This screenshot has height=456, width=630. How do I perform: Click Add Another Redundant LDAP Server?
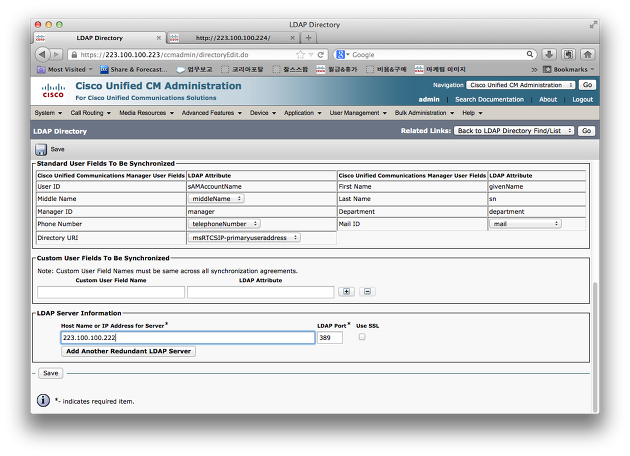coord(128,351)
